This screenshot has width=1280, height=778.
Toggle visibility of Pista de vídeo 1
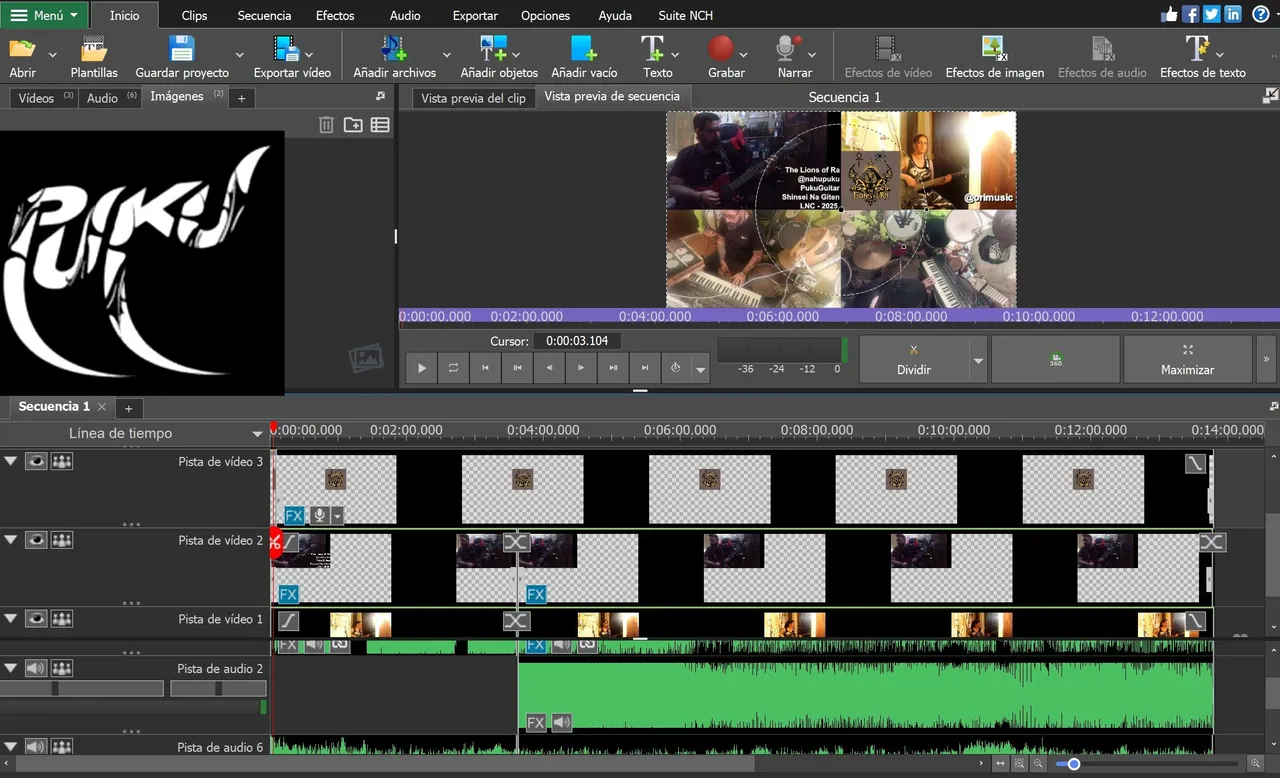[x=36, y=619]
